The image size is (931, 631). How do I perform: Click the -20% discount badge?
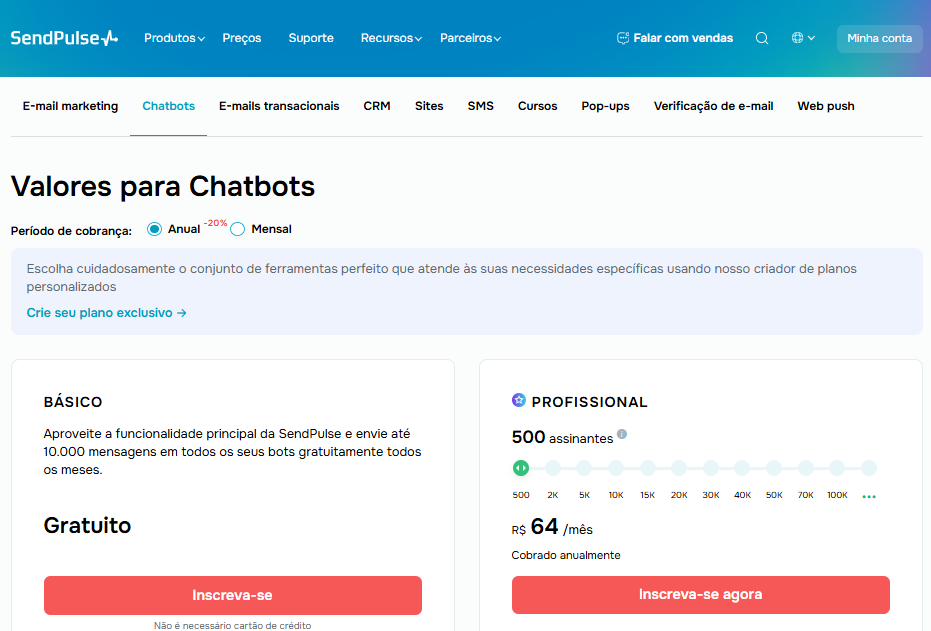point(216,223)
